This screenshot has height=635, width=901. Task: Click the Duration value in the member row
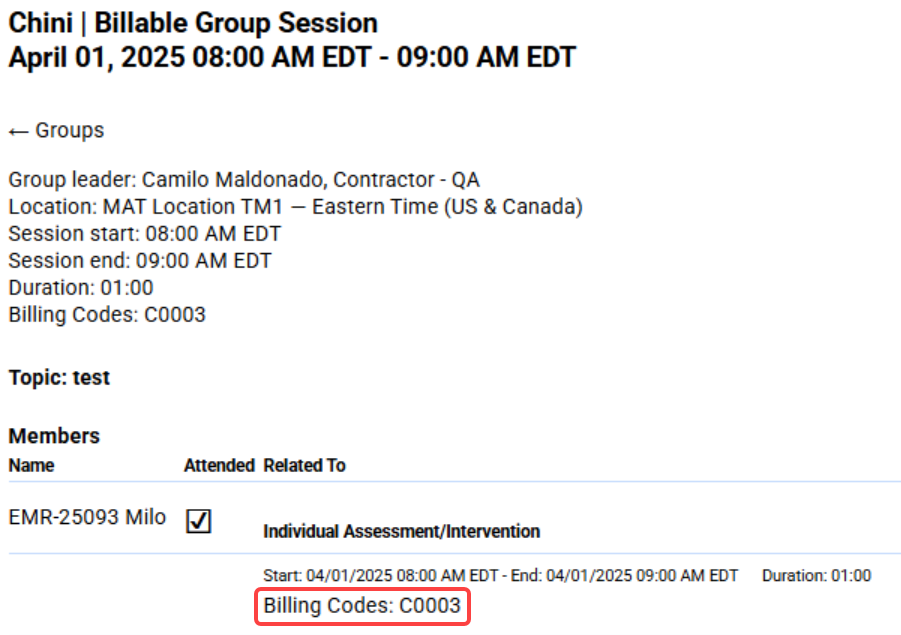[x=816, y=575]
